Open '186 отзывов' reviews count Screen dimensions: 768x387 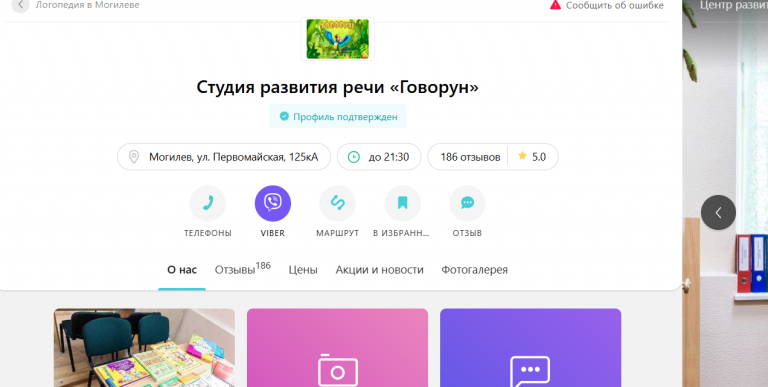470,157
